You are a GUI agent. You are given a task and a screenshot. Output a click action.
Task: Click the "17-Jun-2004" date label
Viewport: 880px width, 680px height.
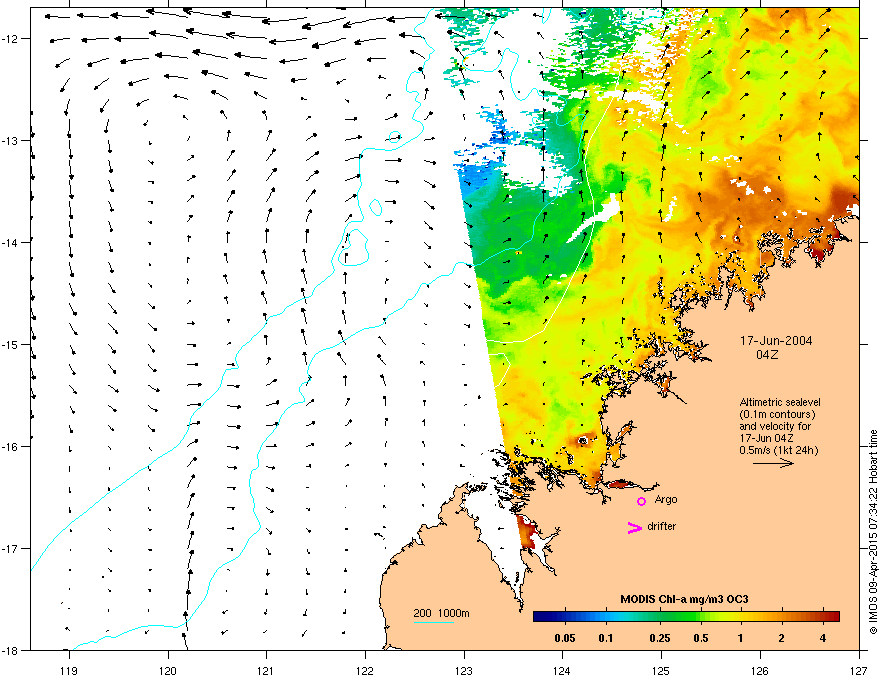point(776,341)
